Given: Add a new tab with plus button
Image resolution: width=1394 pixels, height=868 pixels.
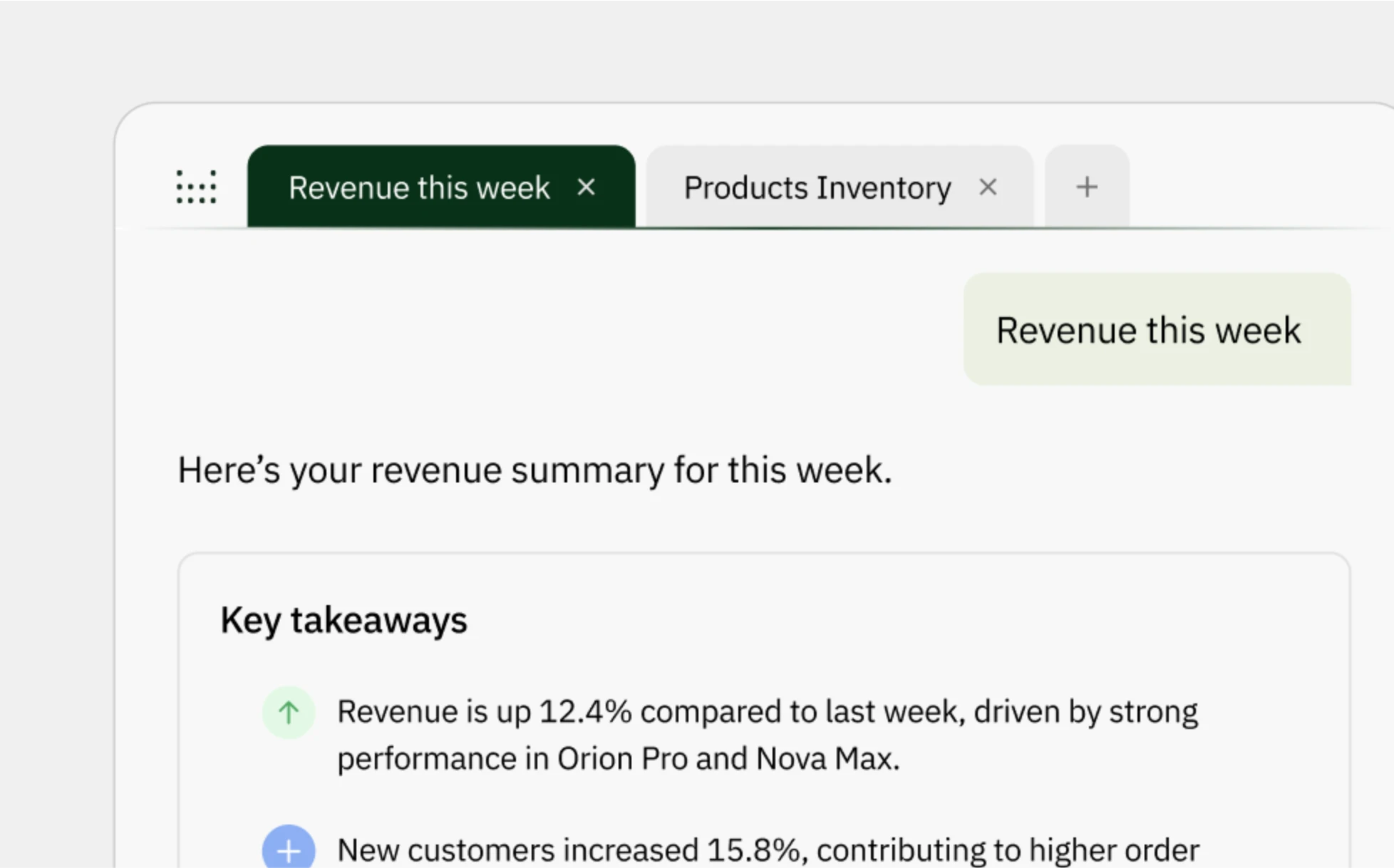Looking at the screenshot, I should (1087, 187).
